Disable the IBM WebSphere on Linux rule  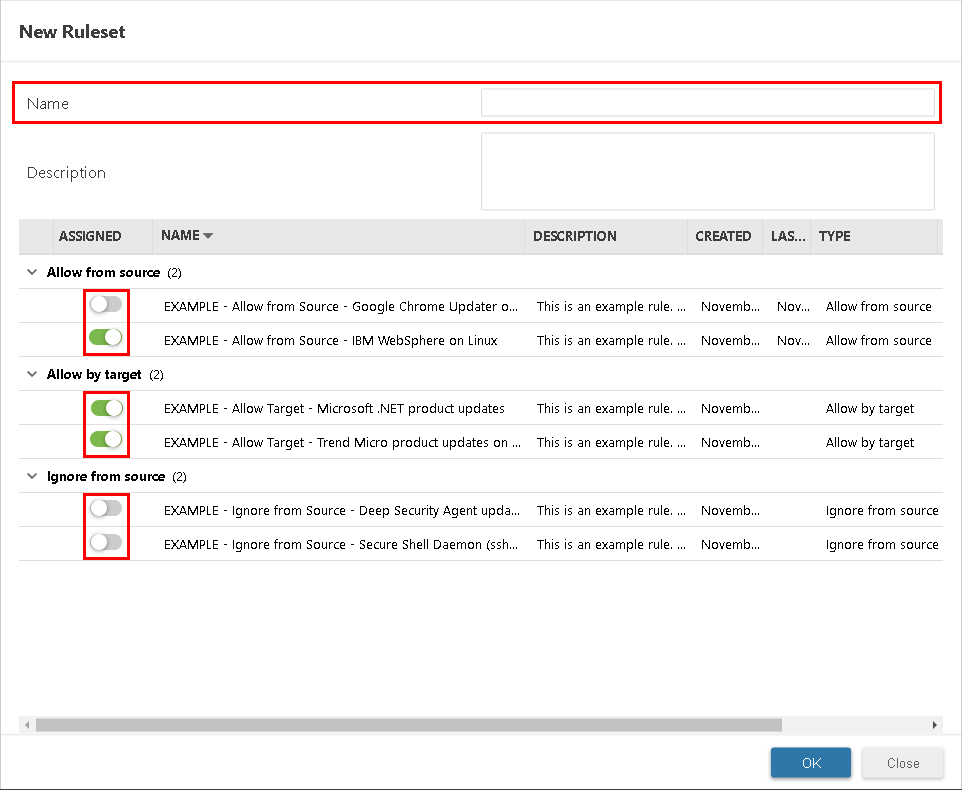106,340
